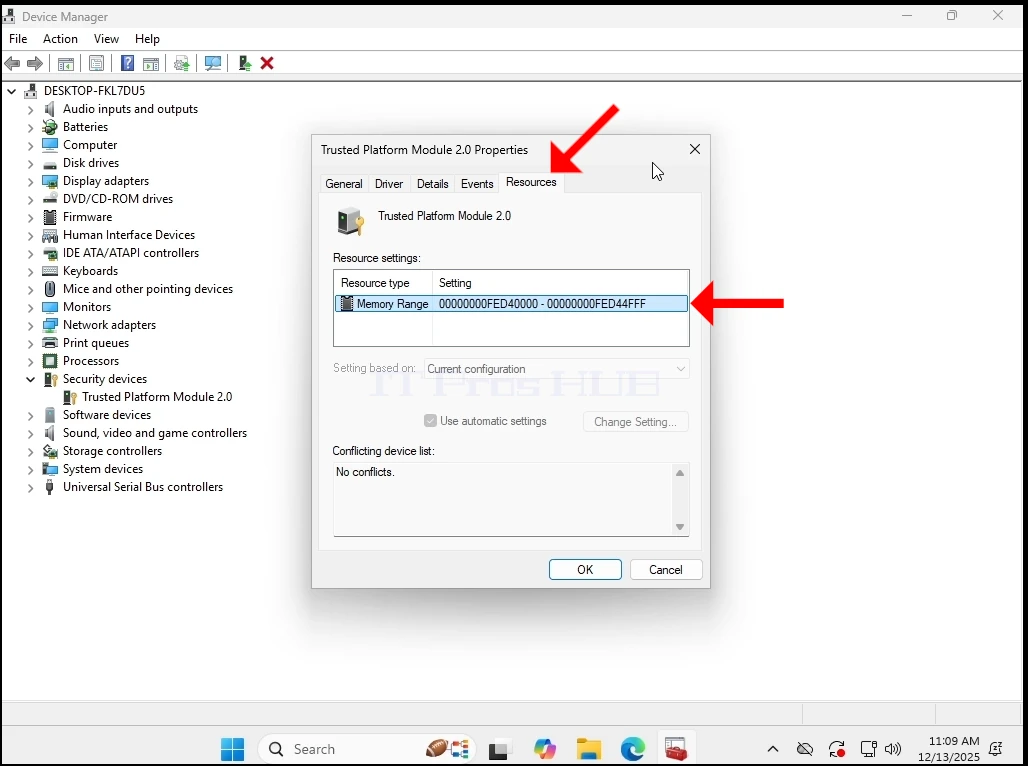
Task: Expand the Monitors node
Action: click(30, 308)
